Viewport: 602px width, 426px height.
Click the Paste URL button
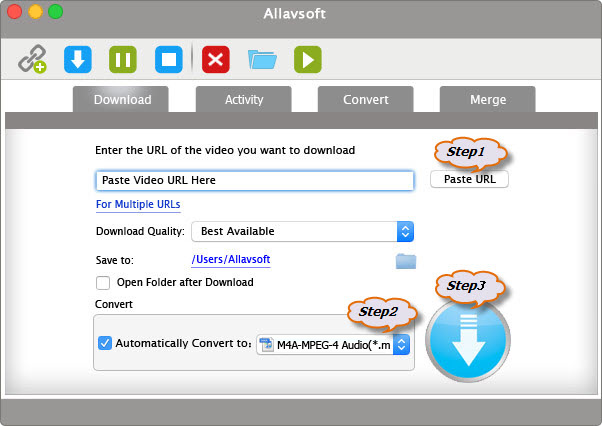[470, 179]
